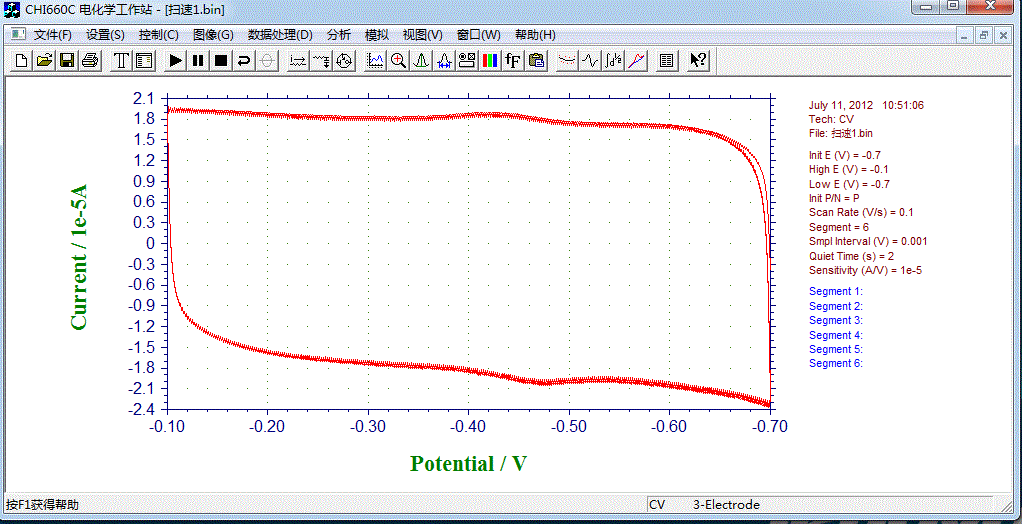Click the baseline fitting line icon

pyautogui.click(x=635, y=61)
